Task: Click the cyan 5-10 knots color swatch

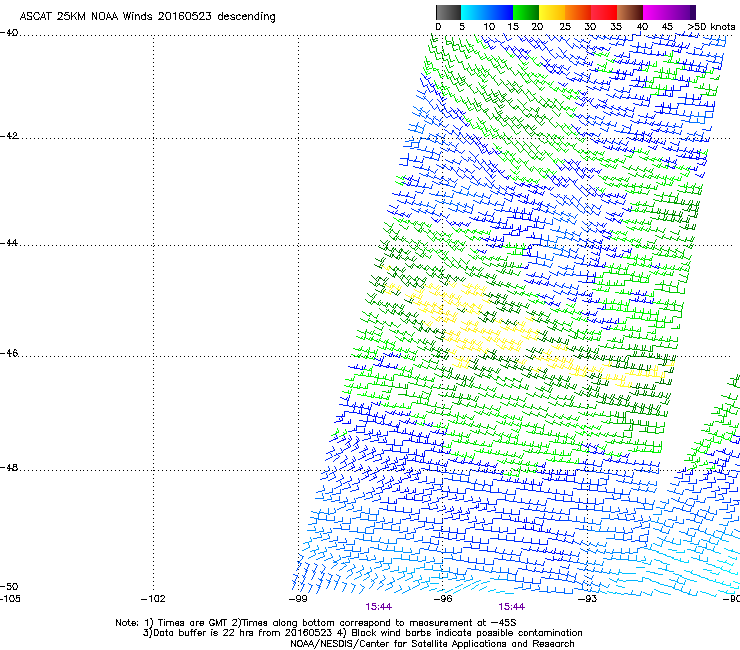Action: pos(474,12)
